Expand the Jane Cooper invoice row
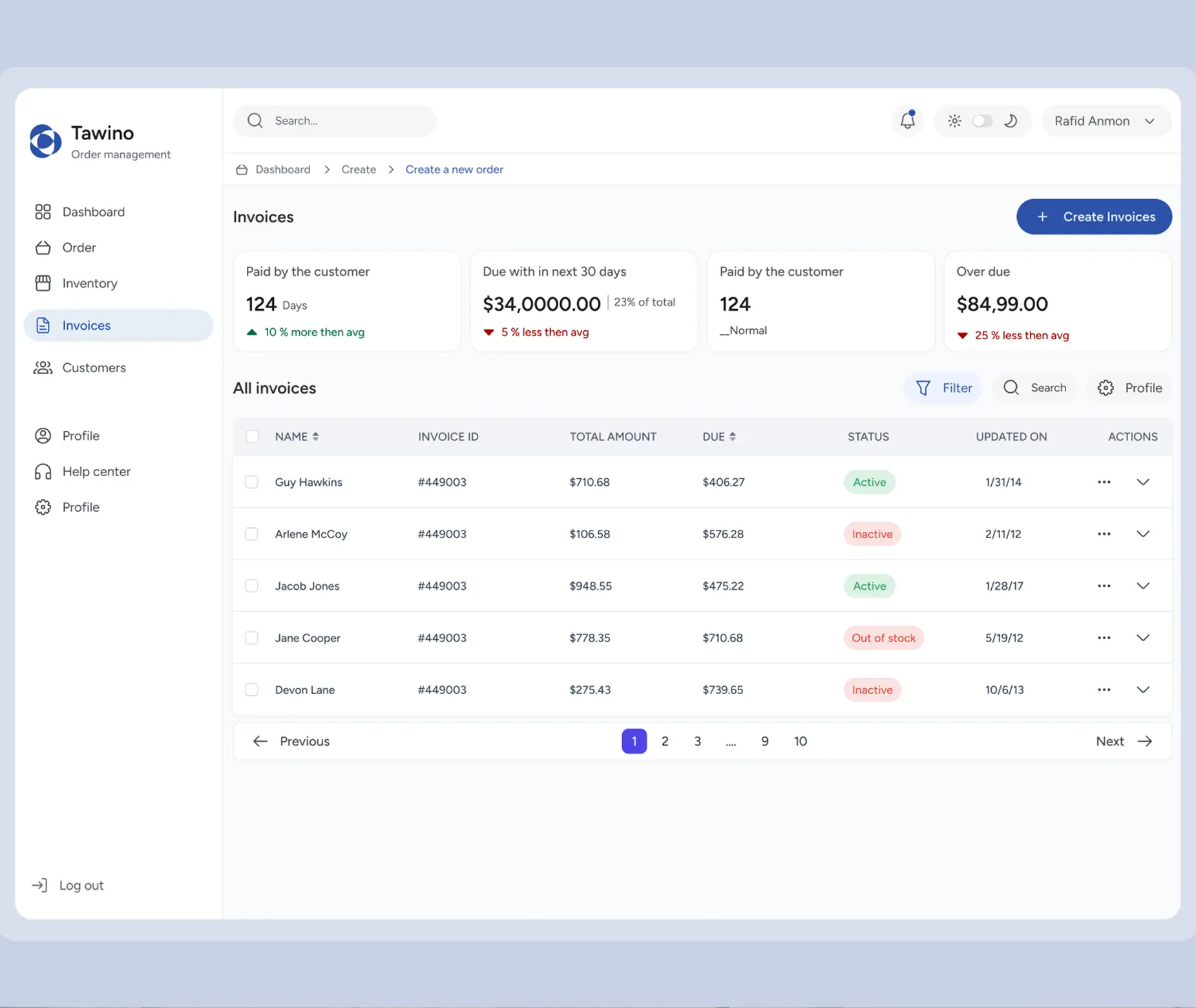Image resolution: width=1196 pixels, height=1008 pixels. (1143, 638)
